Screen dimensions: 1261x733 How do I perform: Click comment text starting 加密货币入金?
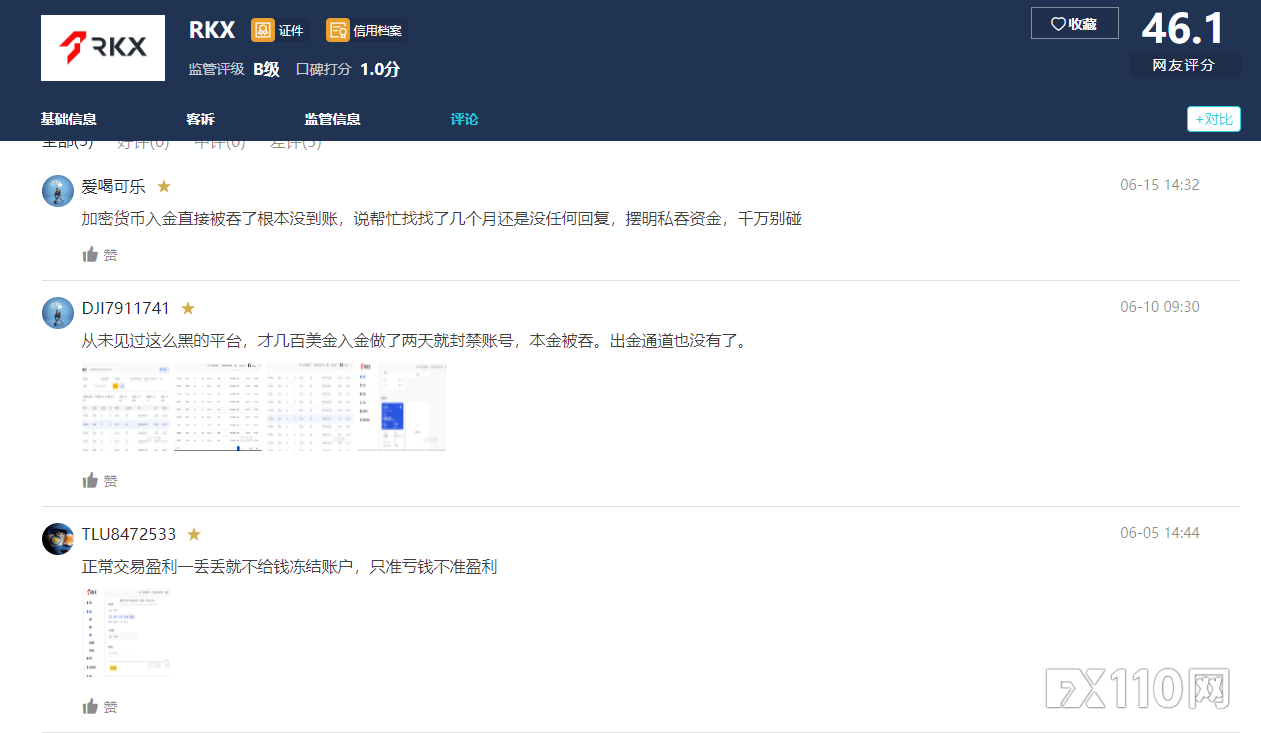[442, 219]
